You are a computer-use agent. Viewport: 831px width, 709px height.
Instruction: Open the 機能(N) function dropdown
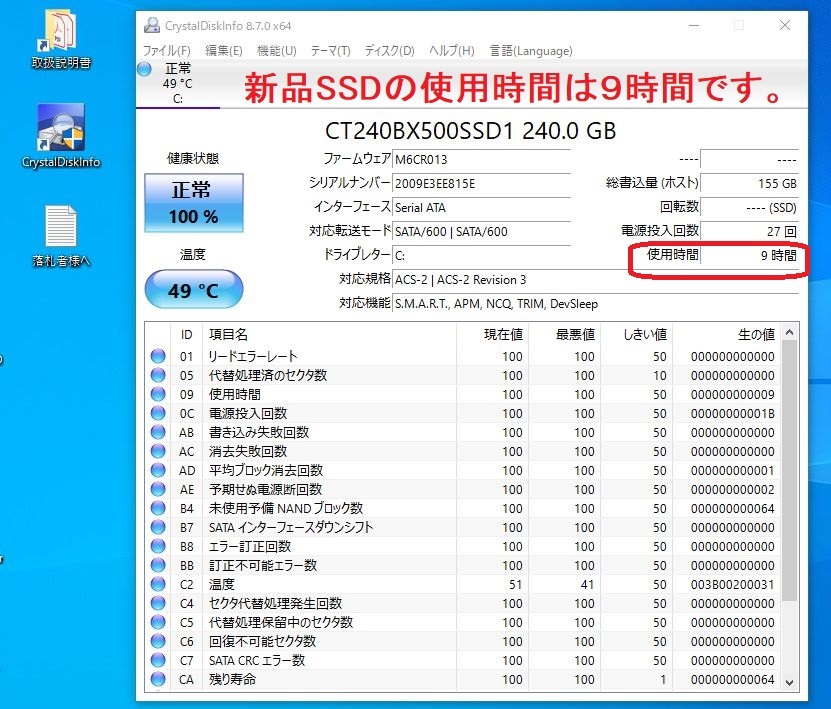(276, 49)
